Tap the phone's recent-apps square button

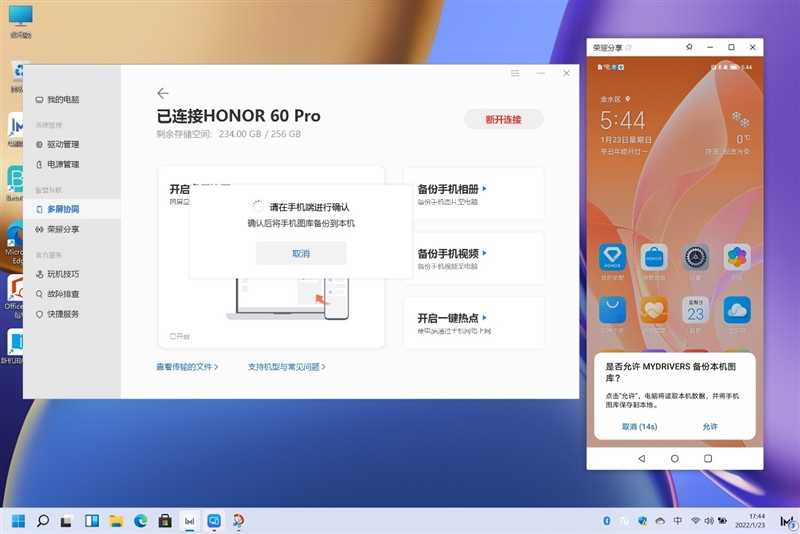pos(708,459)
